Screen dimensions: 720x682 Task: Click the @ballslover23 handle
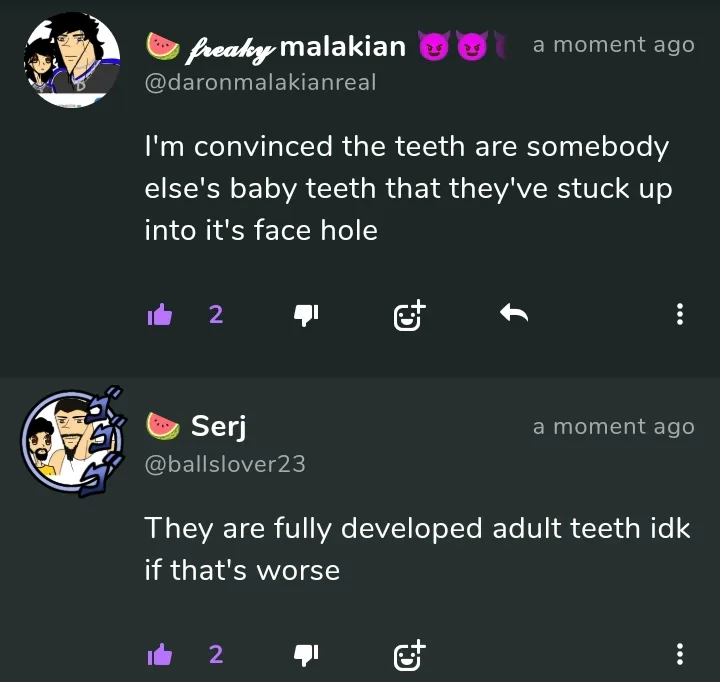pos(225,464)
